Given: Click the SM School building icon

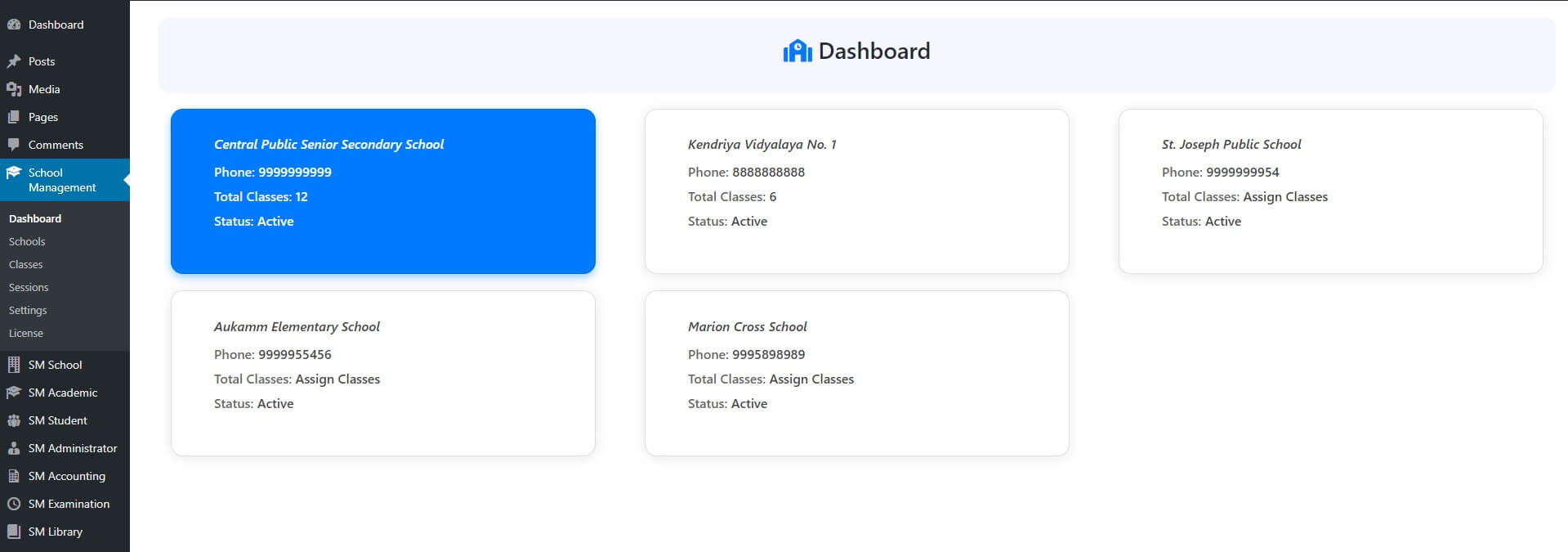Looking at the screenshot, I should coord(14,365).
